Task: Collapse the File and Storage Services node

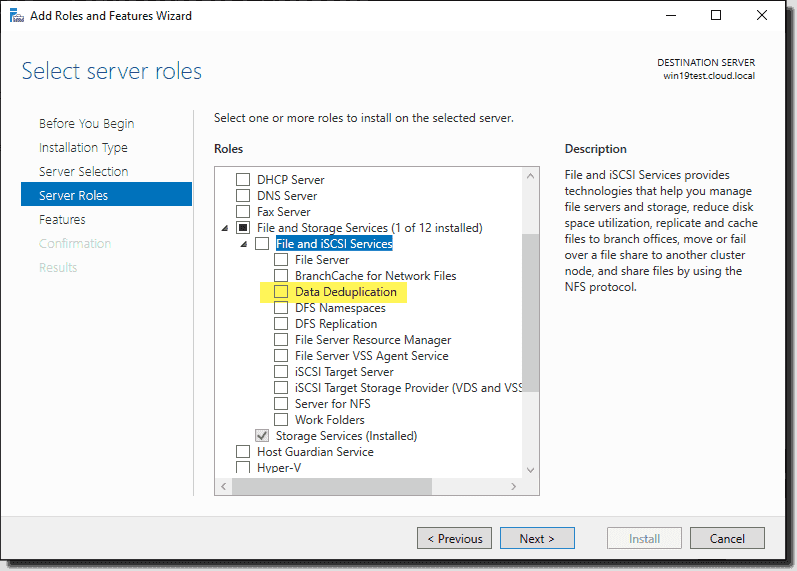Action: [x=225, y=228]
